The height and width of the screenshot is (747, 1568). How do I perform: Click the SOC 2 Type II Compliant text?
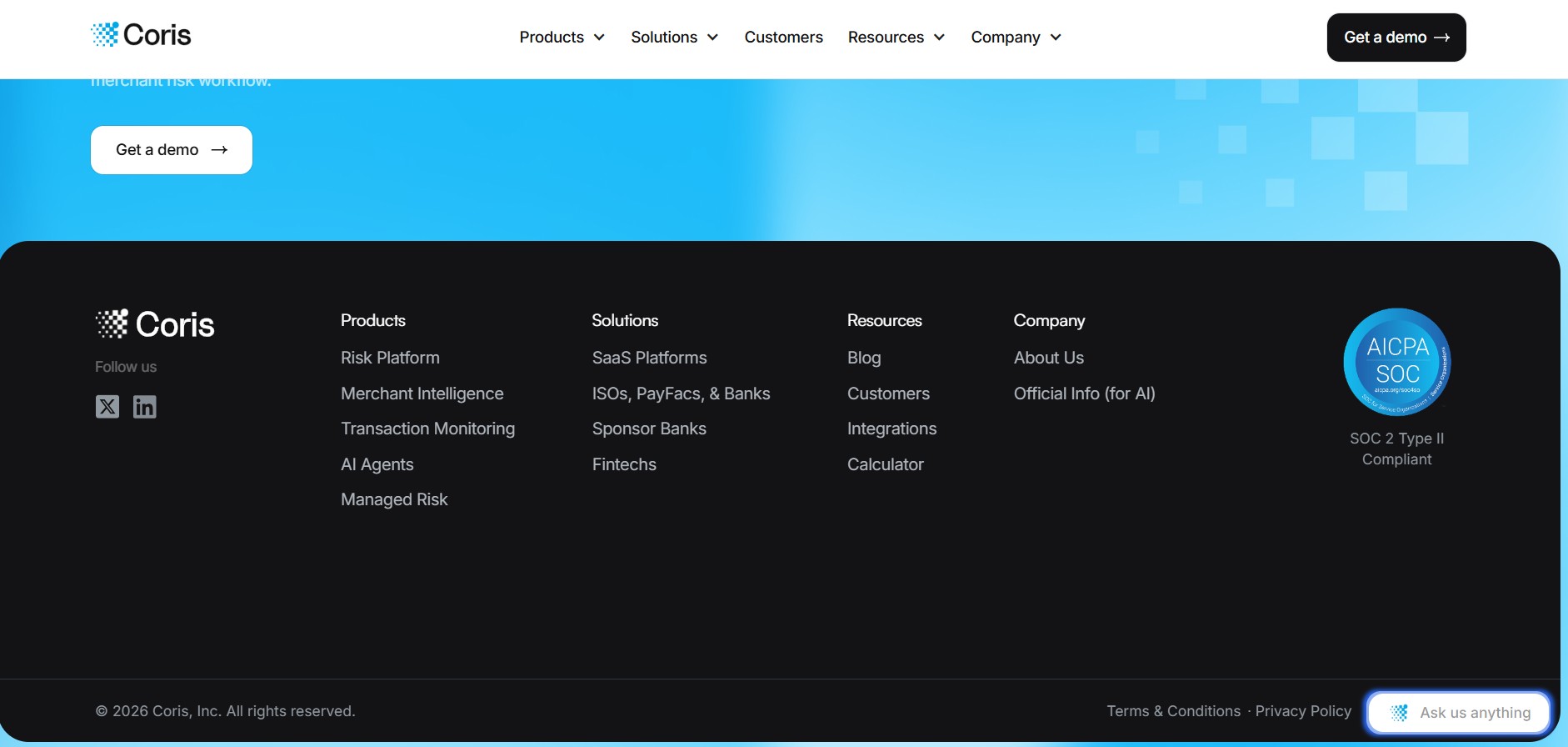[x=1397, y=449]
